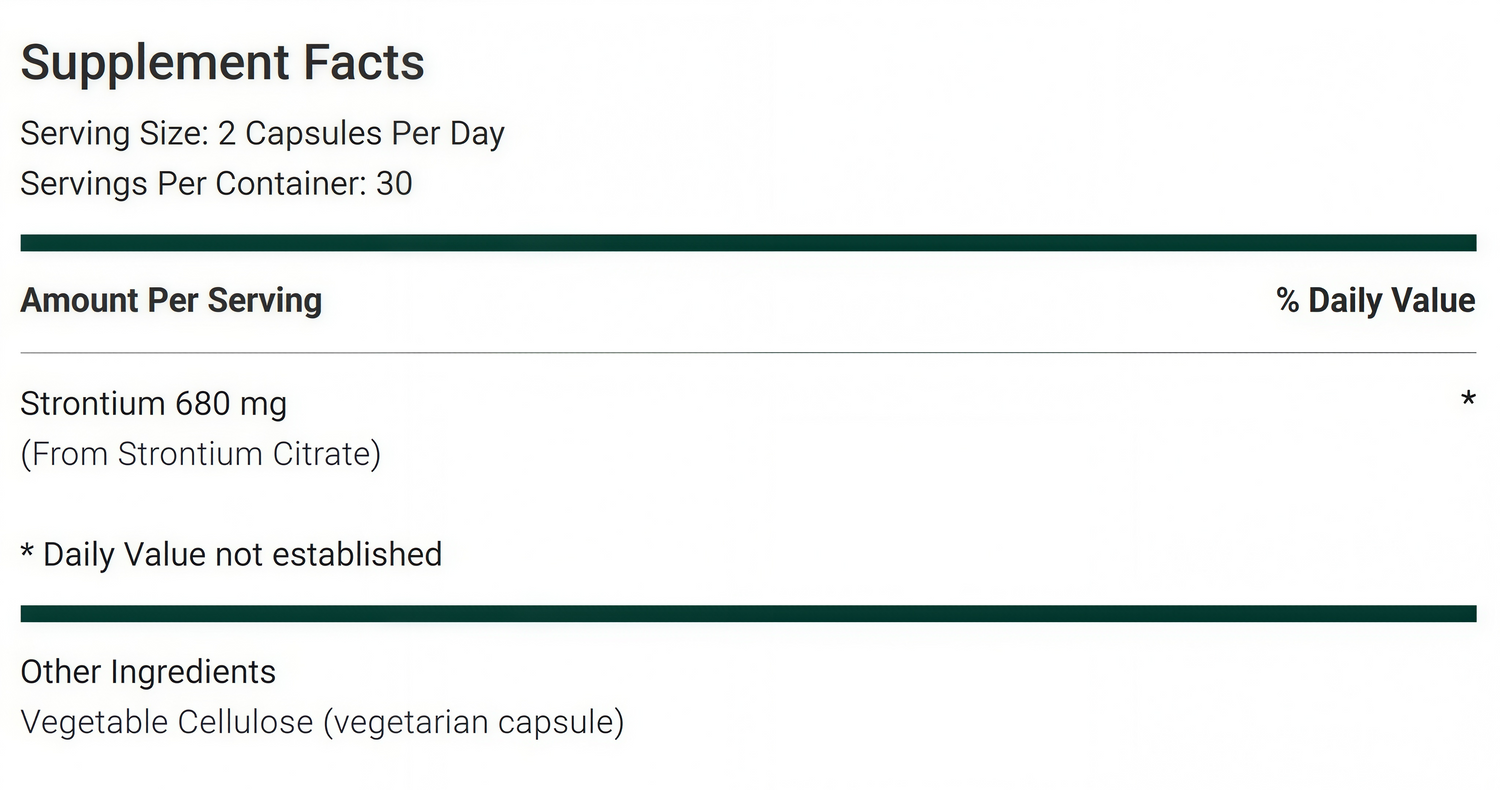Click the 680 mg amount value

point(231,404)
